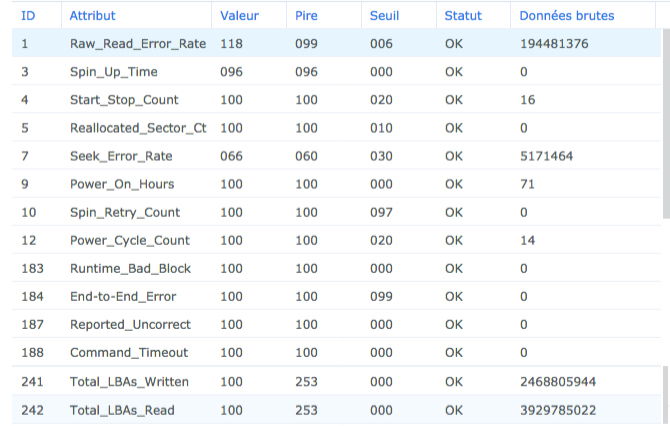The width and height of the screenshot is (670, 426).
Task: Click the OK status of Command_Timeout
Action: click(x=454, y=353)
